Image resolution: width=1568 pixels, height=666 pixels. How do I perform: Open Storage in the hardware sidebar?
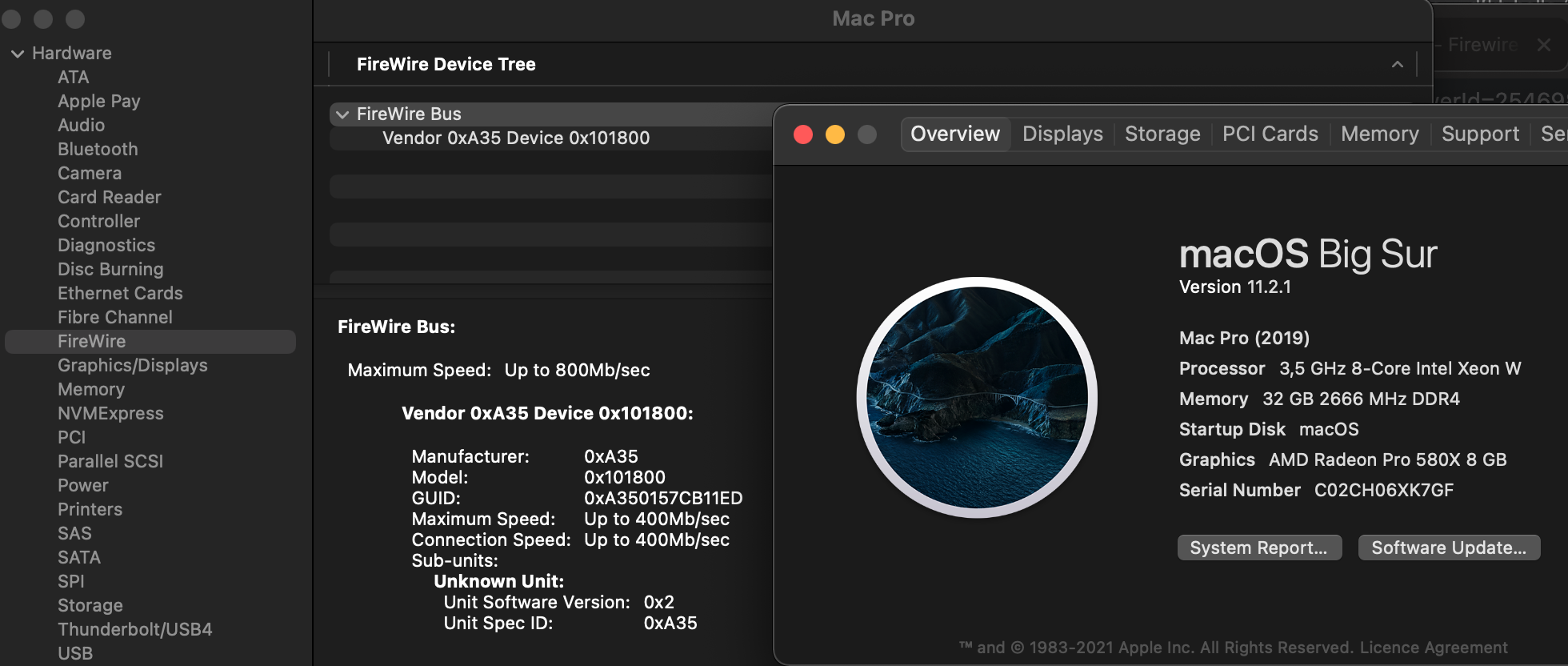point(90,606)
